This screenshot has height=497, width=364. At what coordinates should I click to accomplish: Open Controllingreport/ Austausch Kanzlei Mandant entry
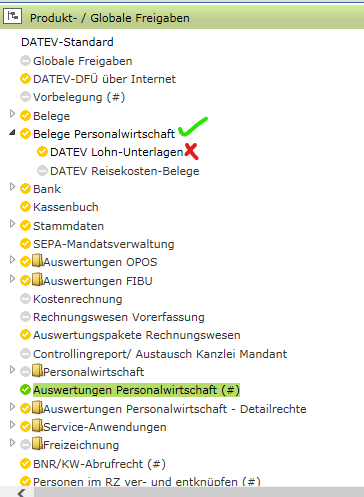160,354
